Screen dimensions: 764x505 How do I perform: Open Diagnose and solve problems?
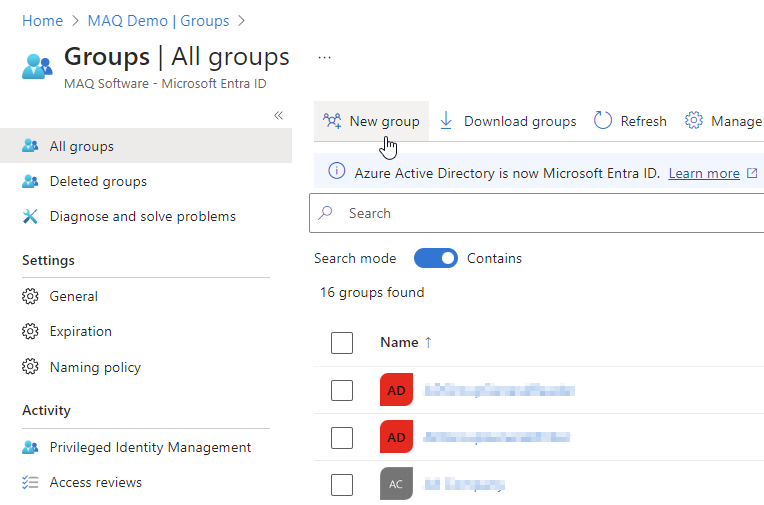pyautogui.click(x=142, y=216)
